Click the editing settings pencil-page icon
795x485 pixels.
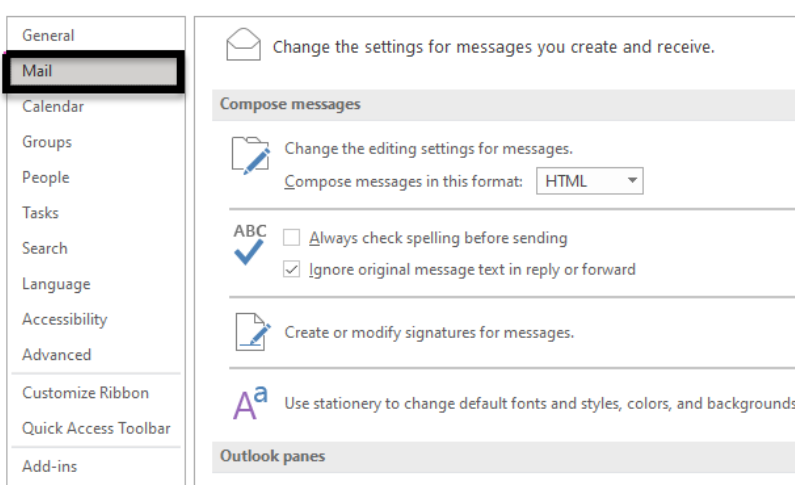[x=250, y=156]
